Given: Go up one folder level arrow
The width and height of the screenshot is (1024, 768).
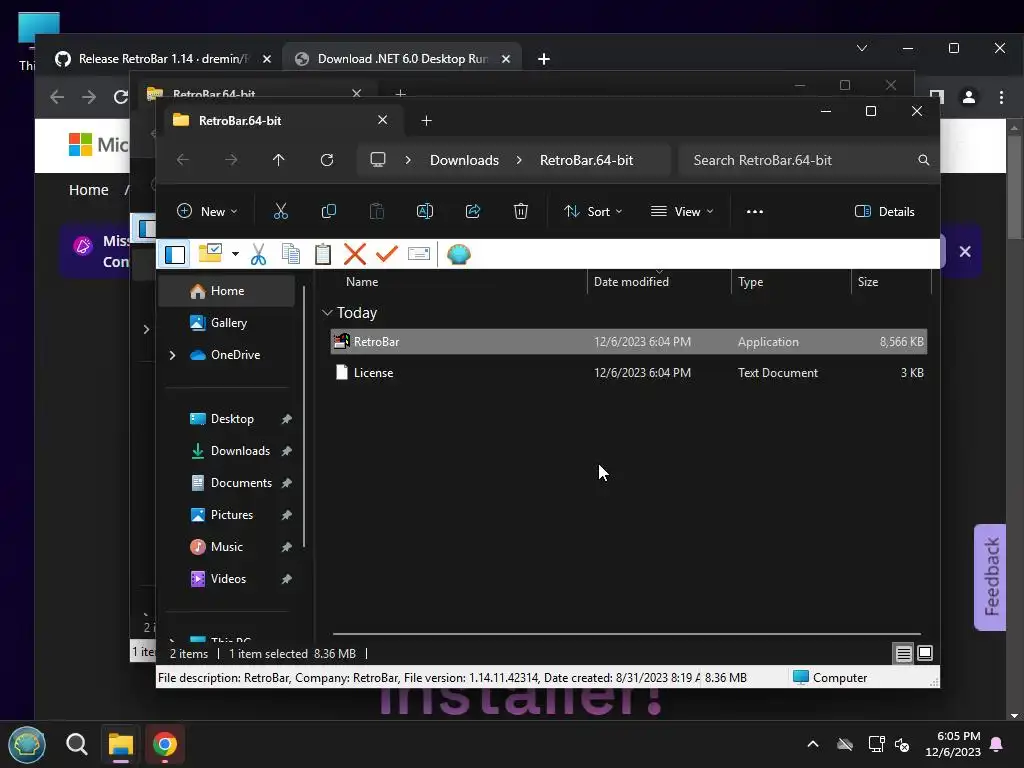Looking at the screenshot, I should coord(279,160).
